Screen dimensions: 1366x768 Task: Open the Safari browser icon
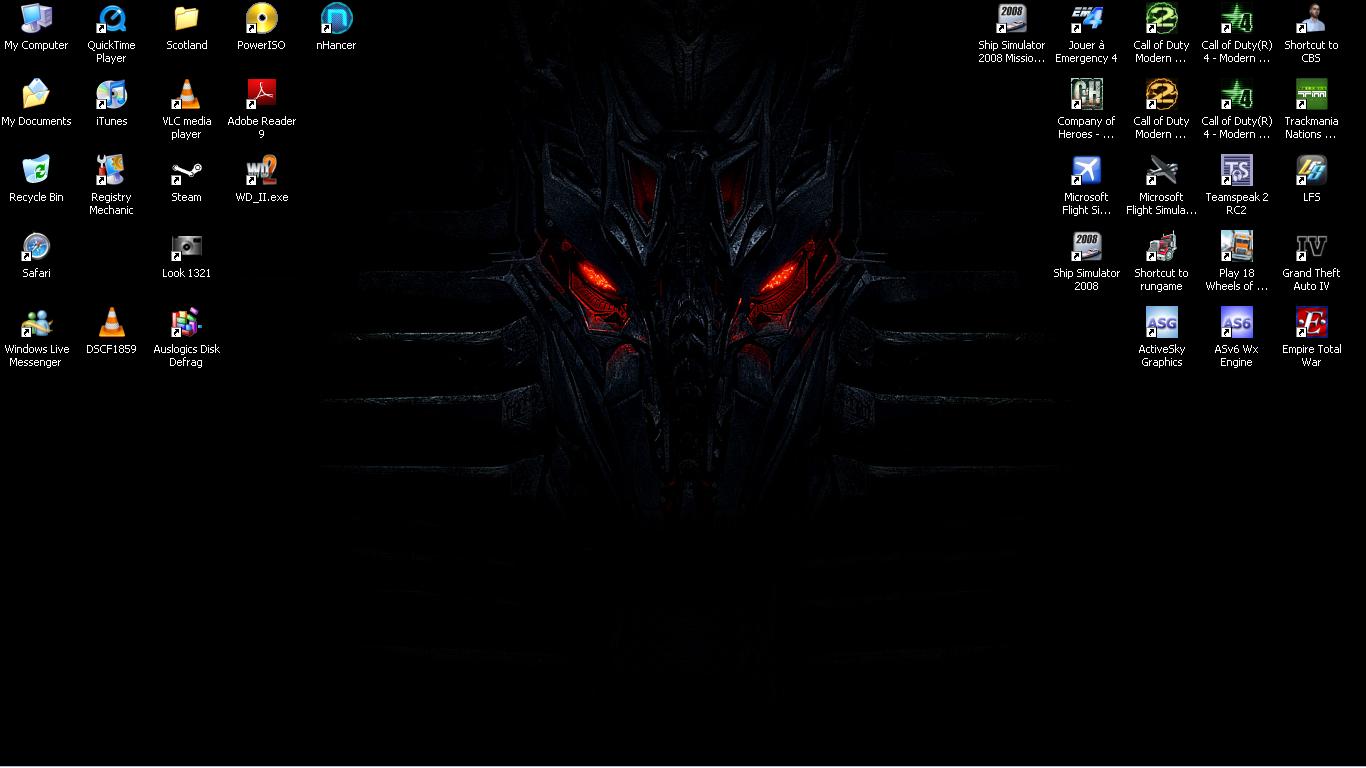pyautogui.click(x=36, y=247)
